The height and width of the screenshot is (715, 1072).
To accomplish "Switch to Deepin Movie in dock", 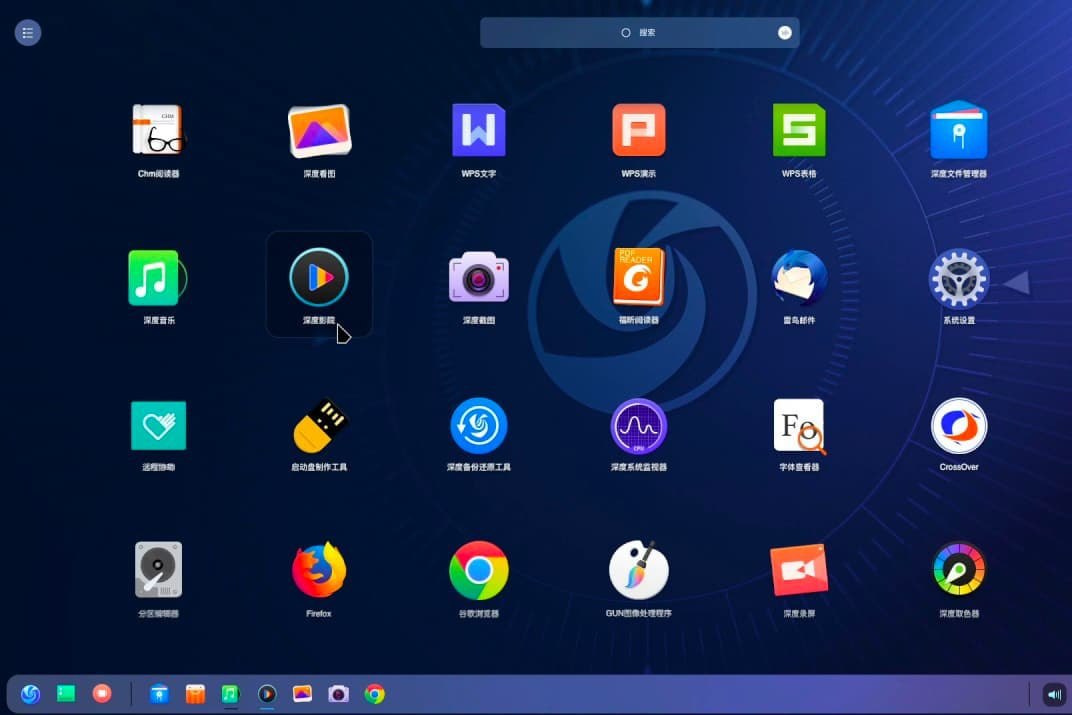I will [x=267, y=694].
